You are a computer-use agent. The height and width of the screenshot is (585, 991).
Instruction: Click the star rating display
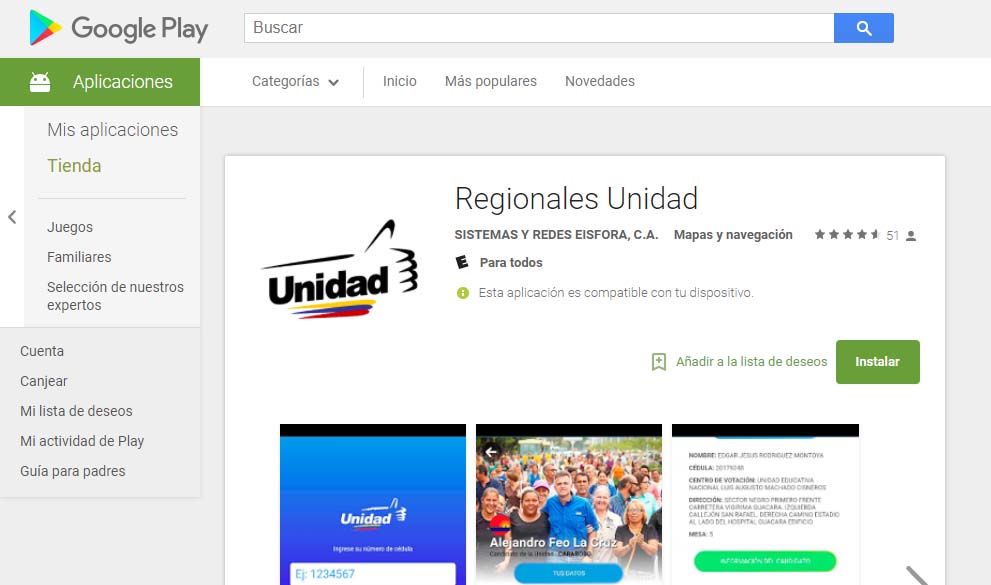[x=846, y=235]
